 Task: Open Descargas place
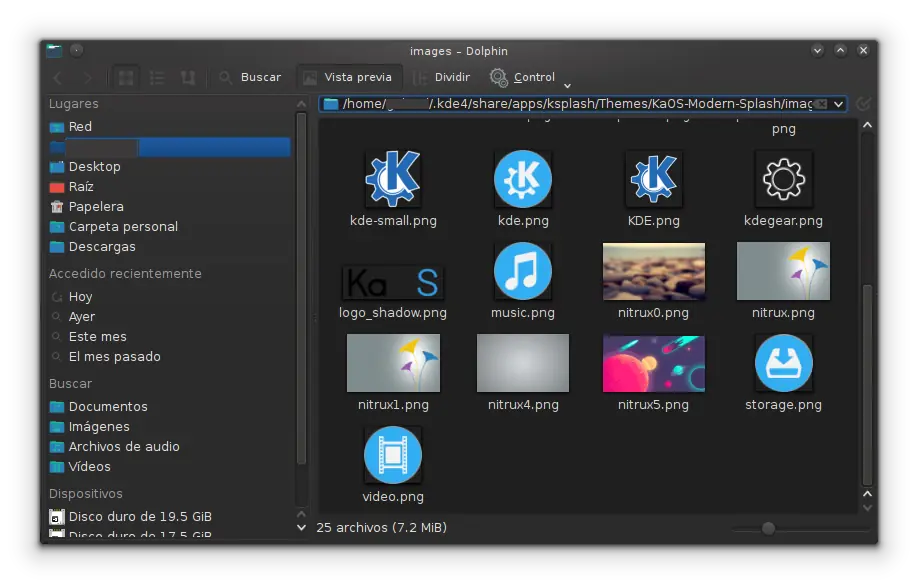170,246
